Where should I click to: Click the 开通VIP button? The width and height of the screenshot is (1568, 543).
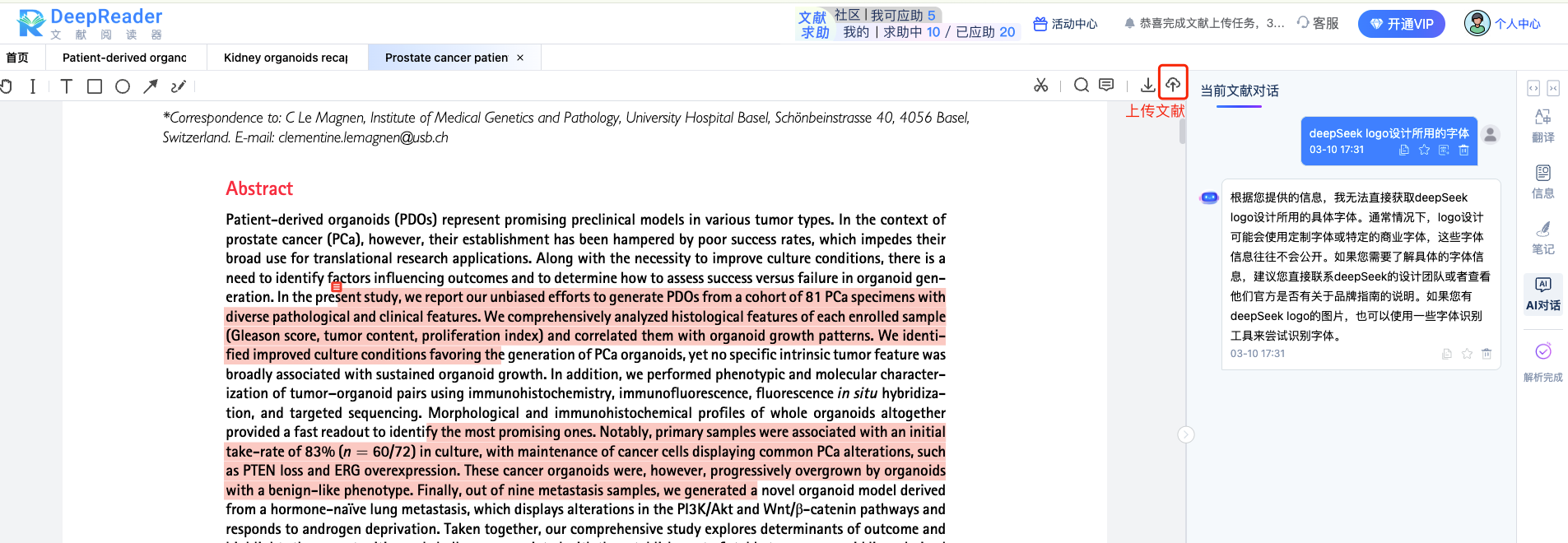click(1402, 24)
